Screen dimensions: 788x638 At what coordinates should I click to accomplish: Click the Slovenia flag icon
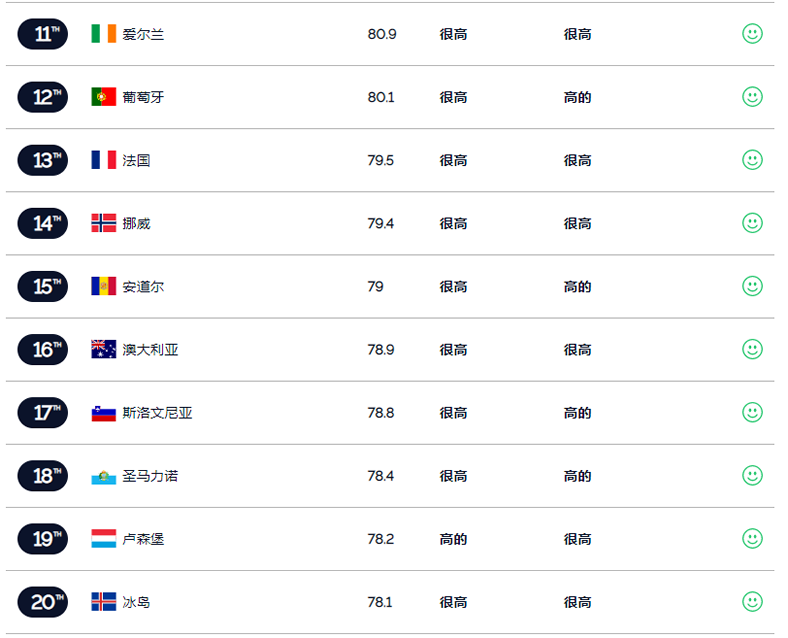104,413
